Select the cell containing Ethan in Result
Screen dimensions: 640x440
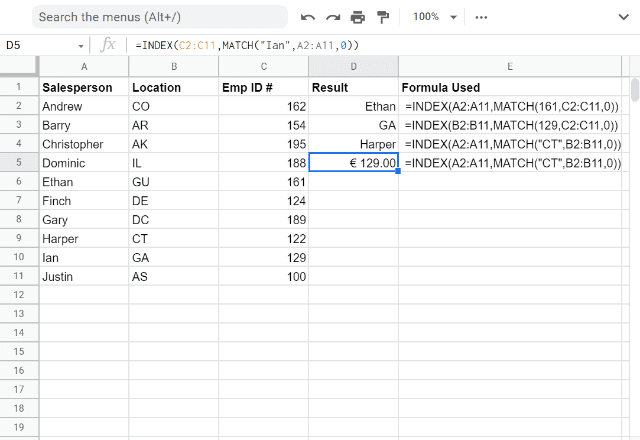353,107
